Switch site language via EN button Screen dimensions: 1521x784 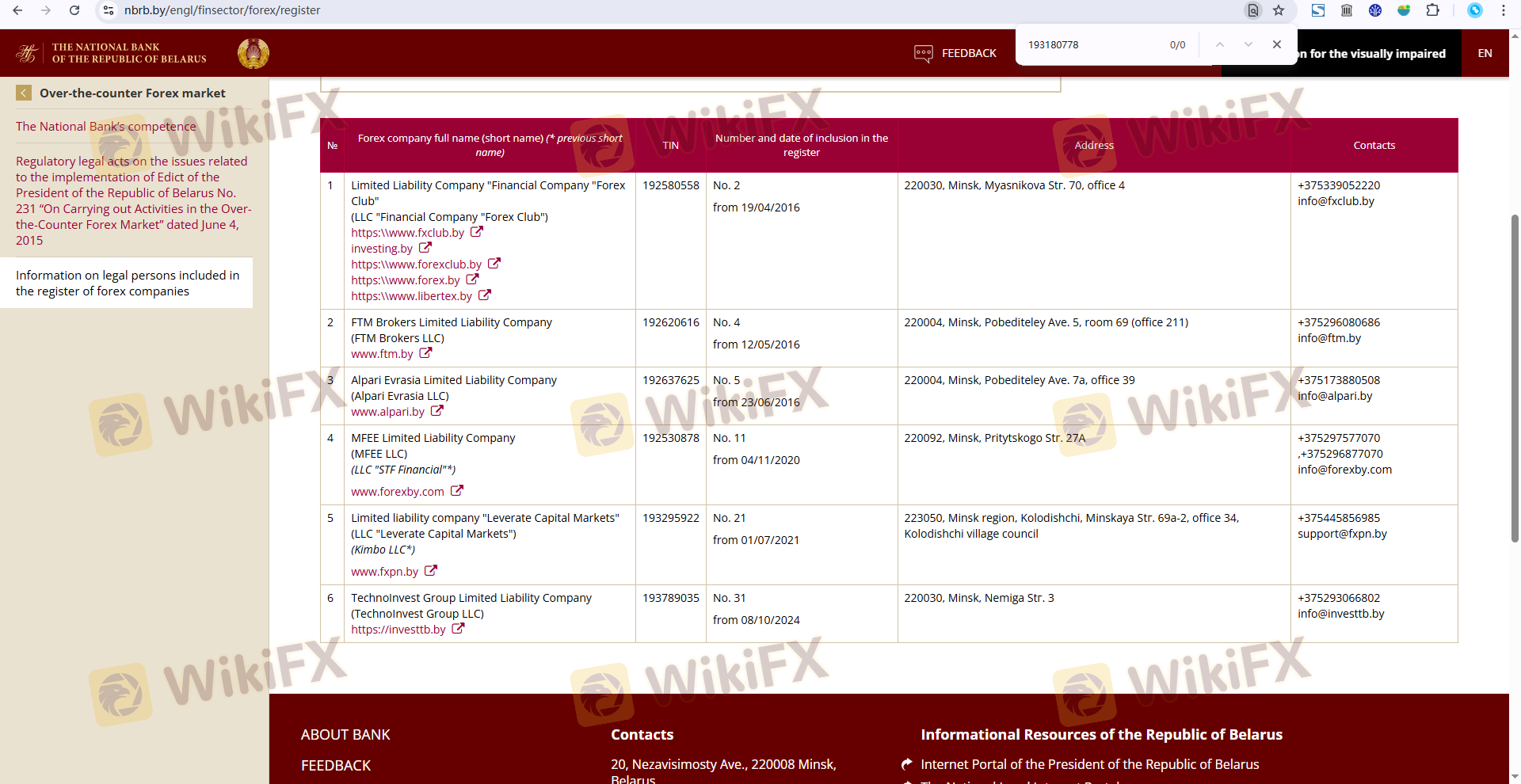[x=1485, y=53]
